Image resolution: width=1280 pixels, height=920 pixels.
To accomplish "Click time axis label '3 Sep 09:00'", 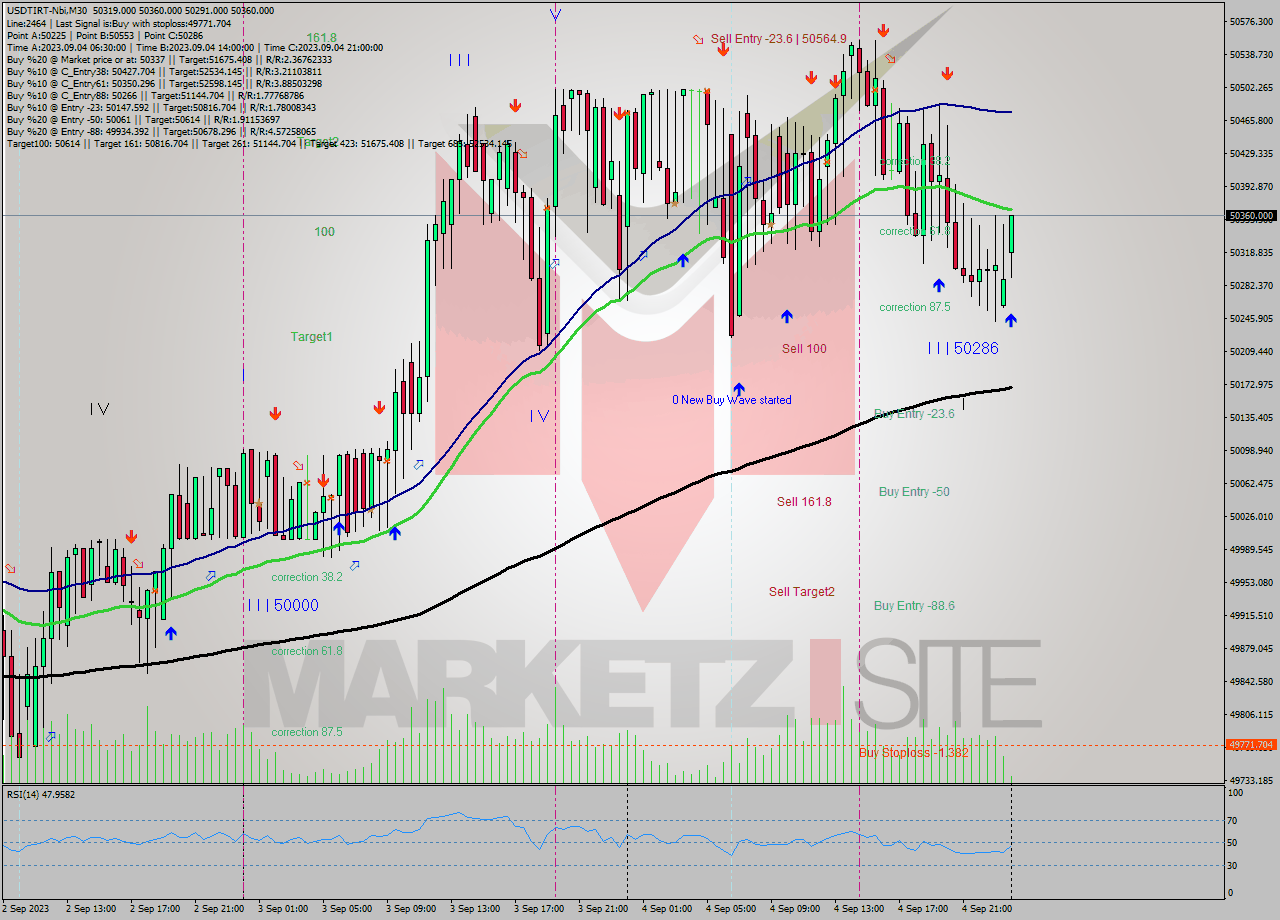I will (410, 909).
